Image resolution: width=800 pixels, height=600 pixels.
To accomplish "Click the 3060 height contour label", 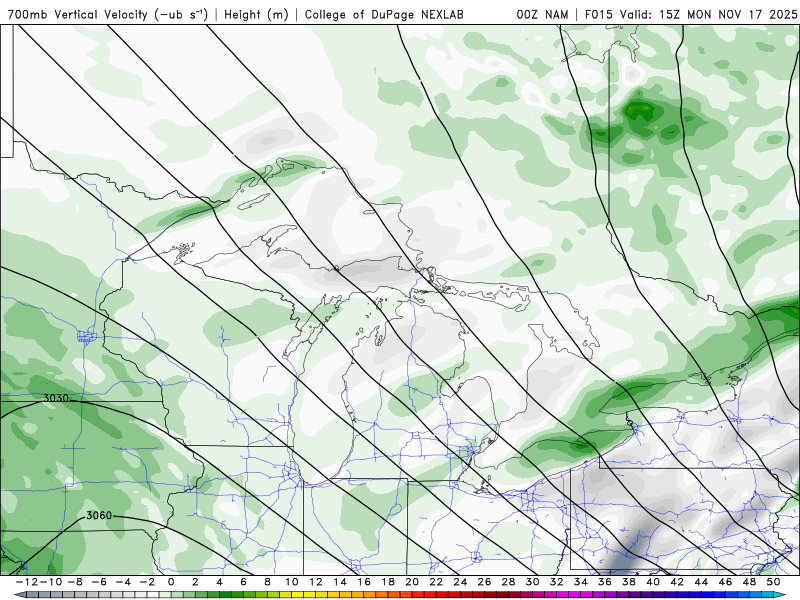I will click(x=98, y=515).
